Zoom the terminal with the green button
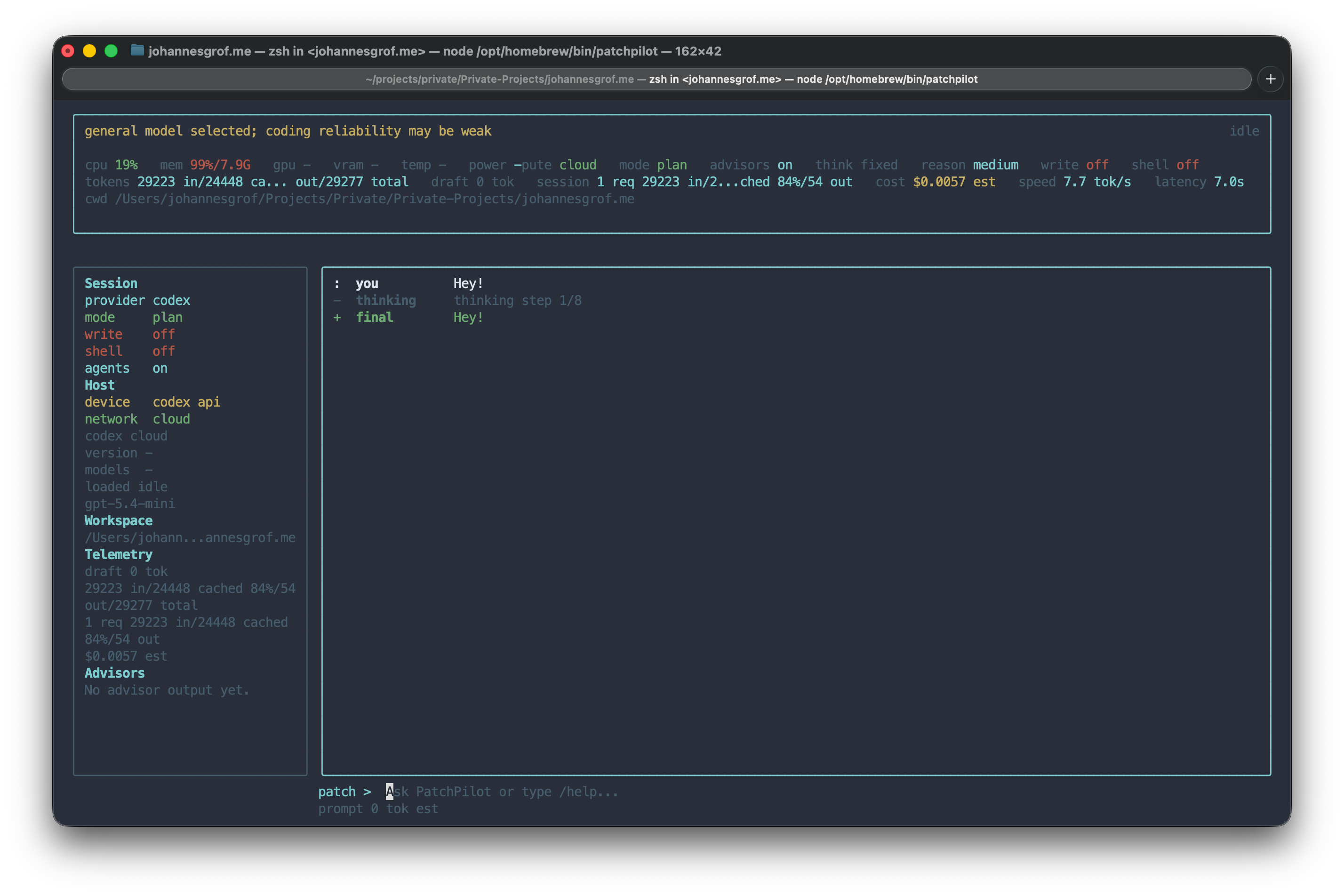The height and width of the screenshot is (896, 1344). coord(112,51)
